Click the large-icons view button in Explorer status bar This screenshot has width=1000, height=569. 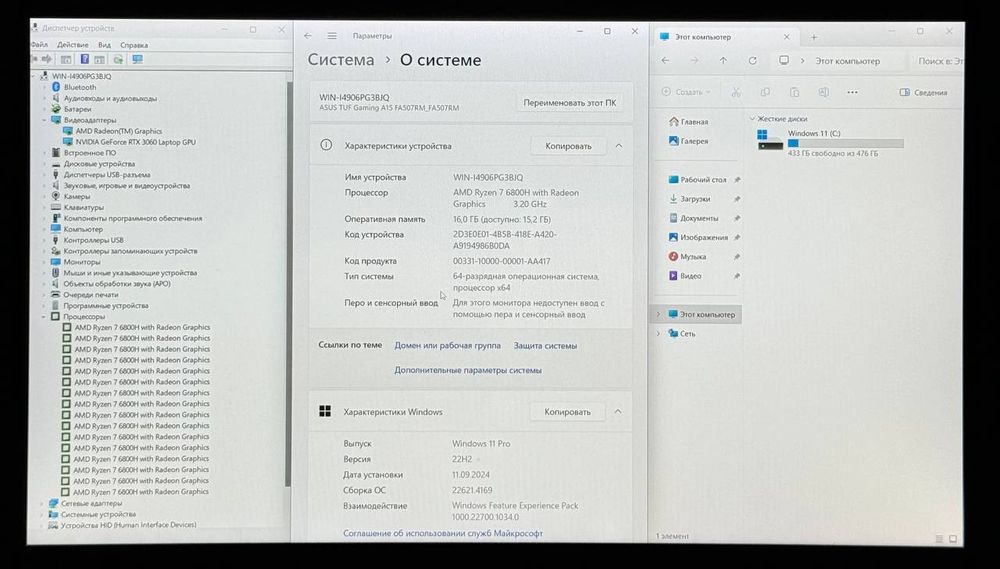pyautogui.click(x=953, y=538)
